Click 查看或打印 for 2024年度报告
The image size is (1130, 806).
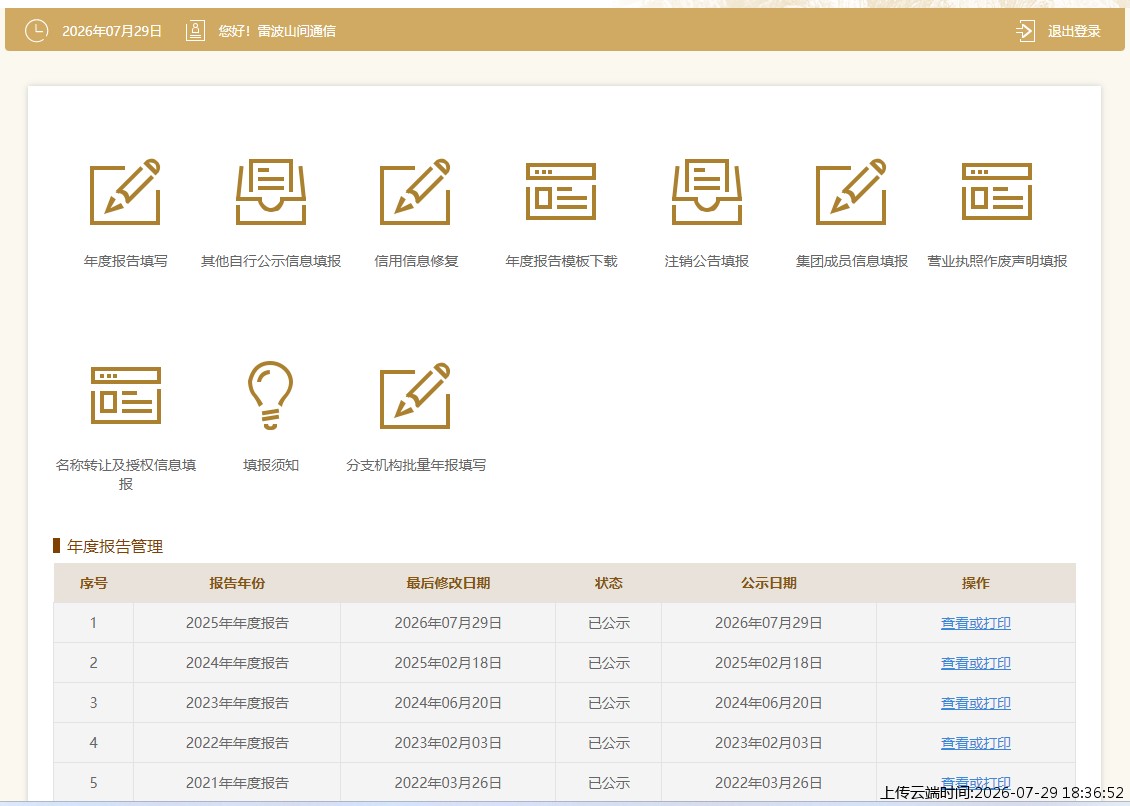pos(976,663)
